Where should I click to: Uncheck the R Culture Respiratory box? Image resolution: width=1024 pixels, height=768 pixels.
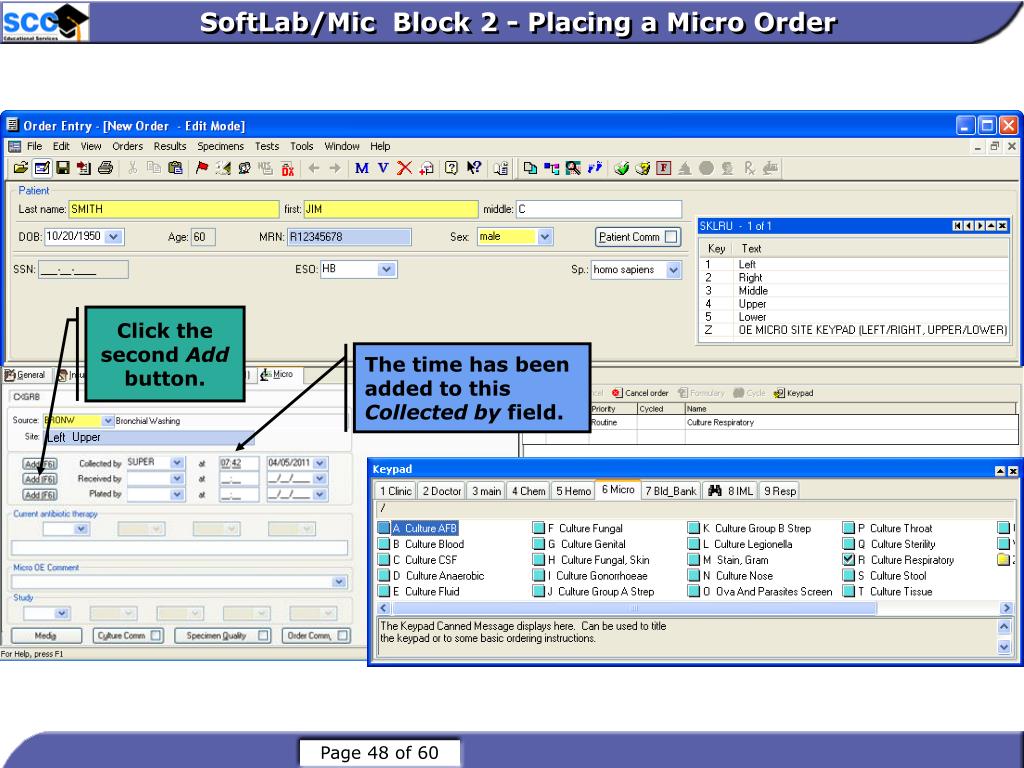[848, 560]
